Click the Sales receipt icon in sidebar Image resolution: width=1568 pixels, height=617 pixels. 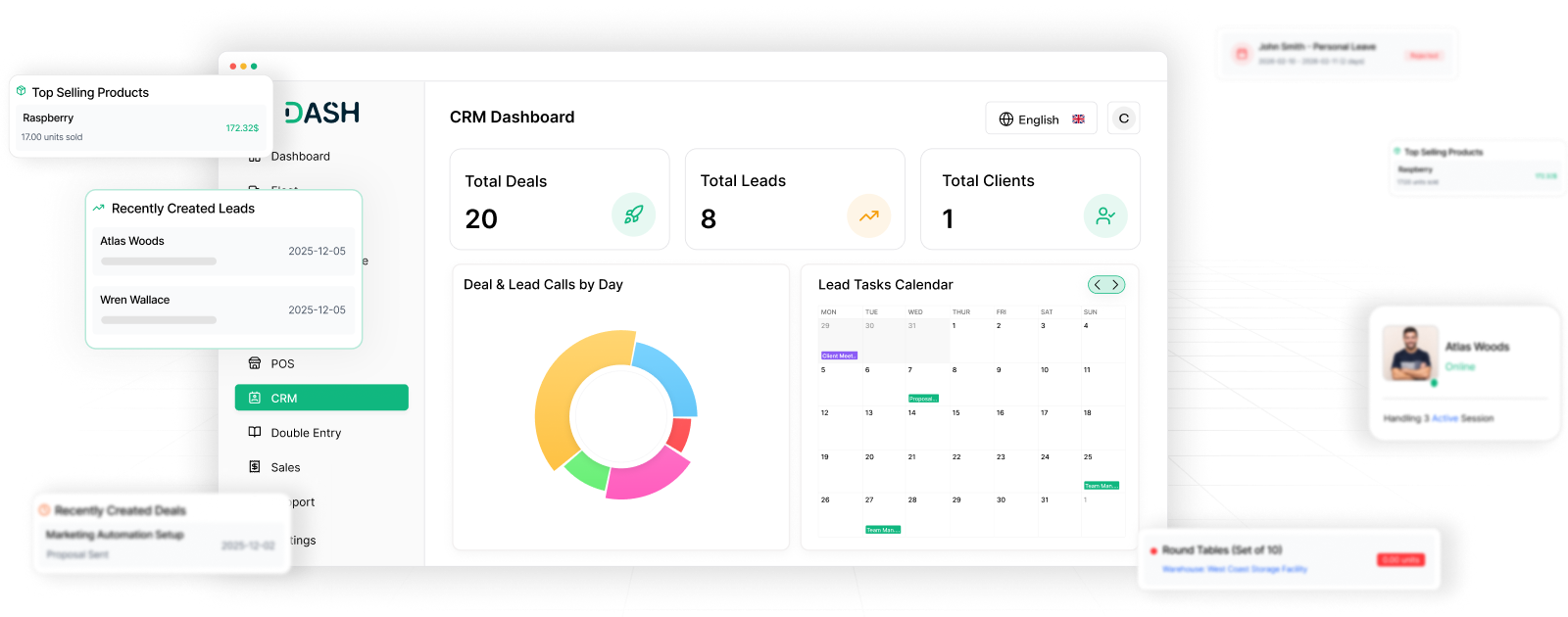[255, 467]
